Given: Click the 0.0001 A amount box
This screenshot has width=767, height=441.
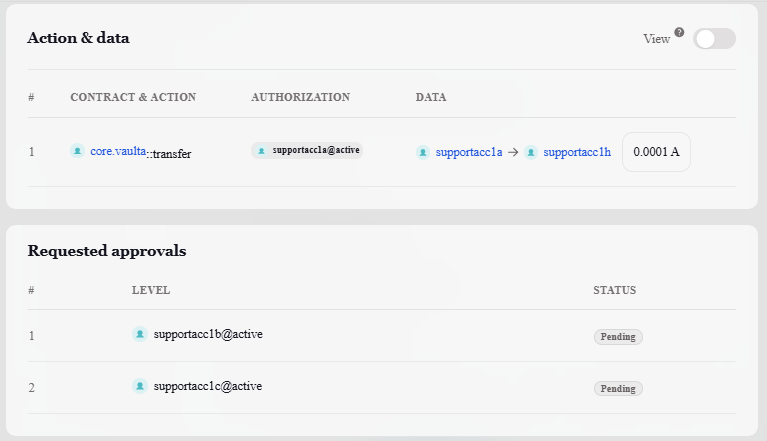Looking at the screenshot, I should click(x=656, y=152).
